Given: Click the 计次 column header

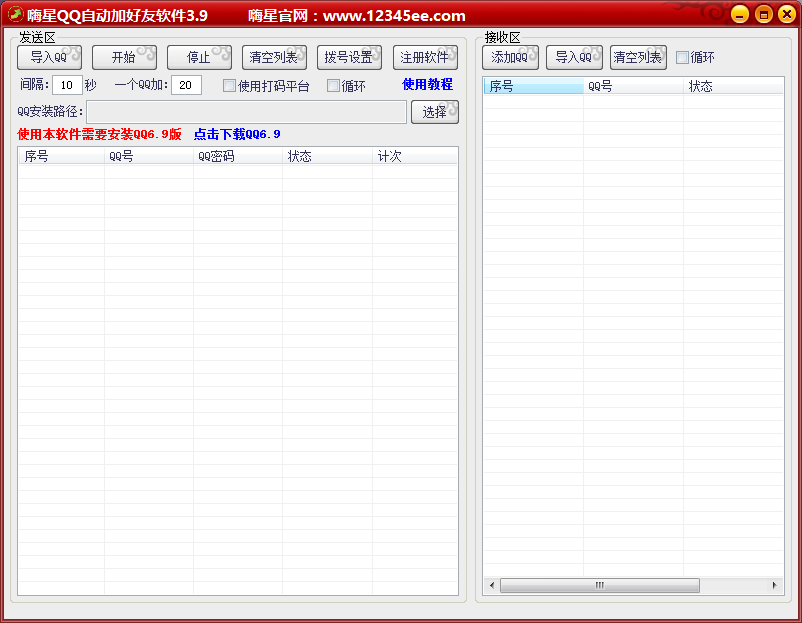Looking at the screenshot, I should pos(415,156).
